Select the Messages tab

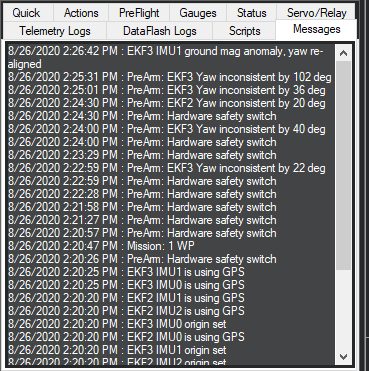click(316, 29)
